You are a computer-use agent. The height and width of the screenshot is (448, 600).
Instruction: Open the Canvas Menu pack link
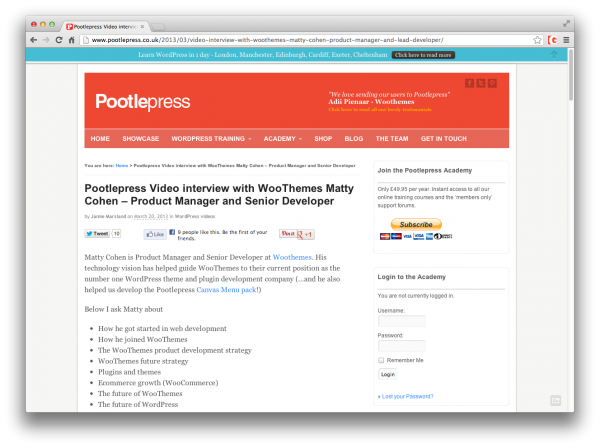(226, 290)
